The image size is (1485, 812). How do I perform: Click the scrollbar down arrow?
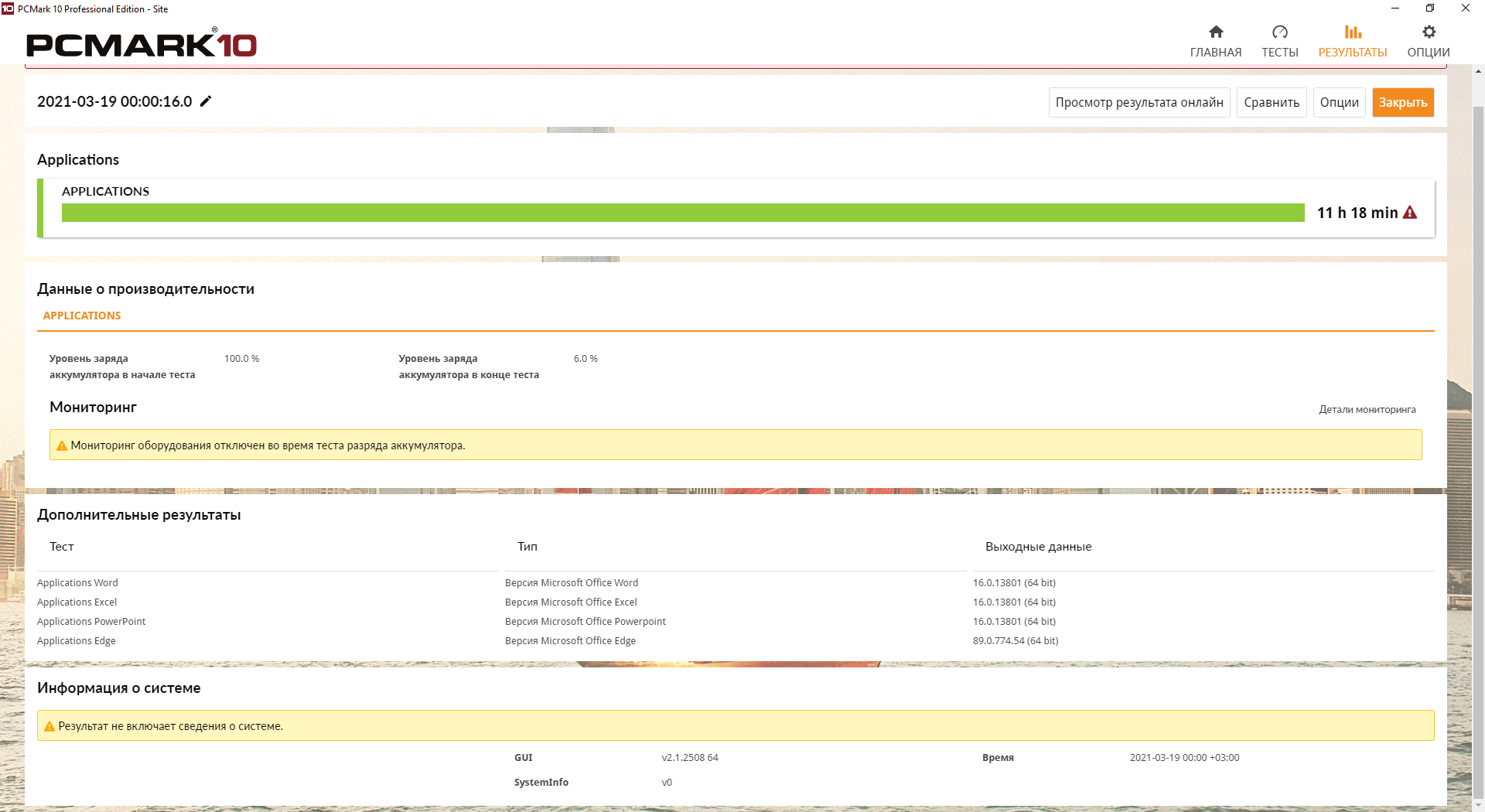tap(1478, 805)
